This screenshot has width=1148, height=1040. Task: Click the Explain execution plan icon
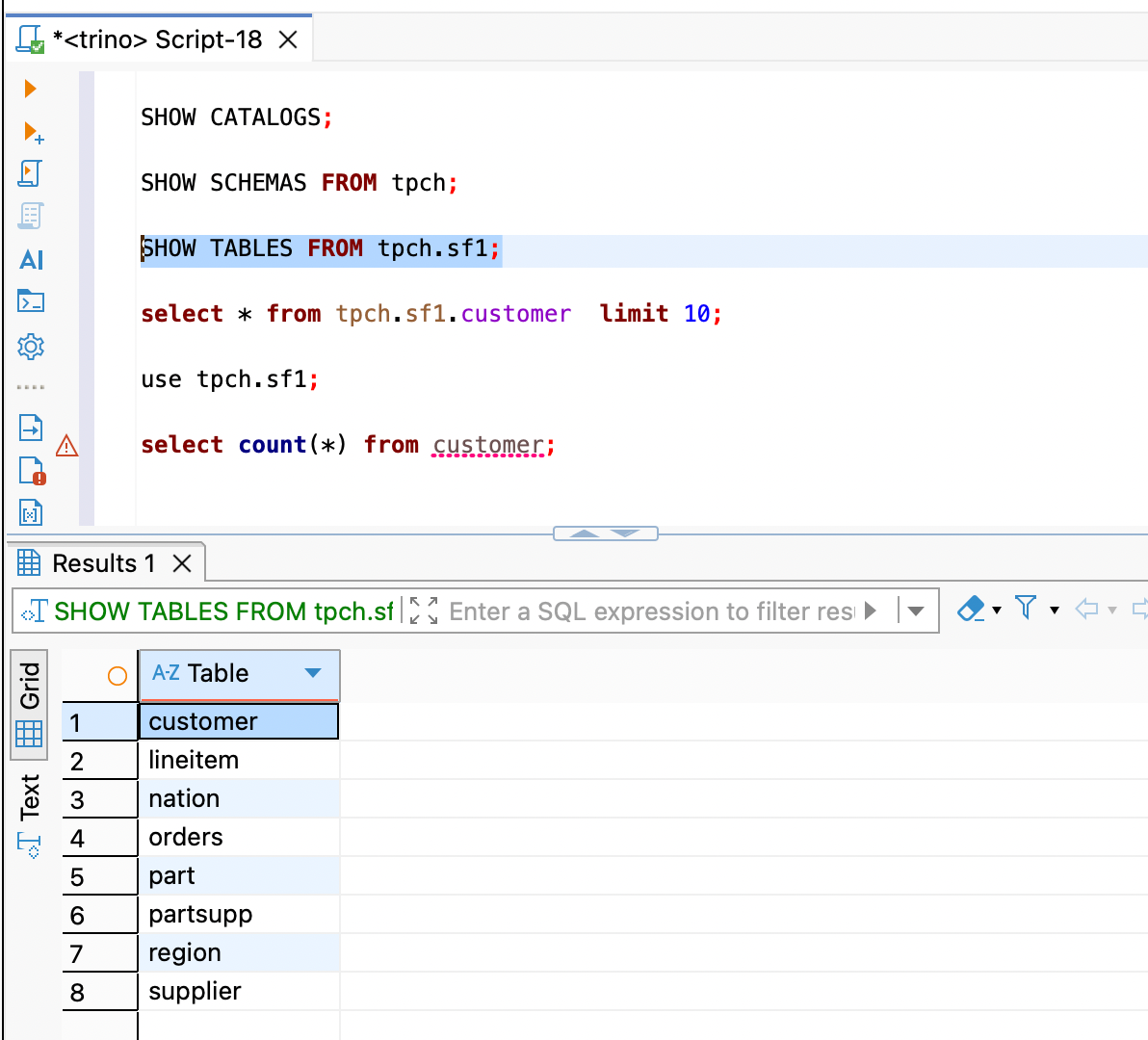pyautogui.click(x=31, y=217)
